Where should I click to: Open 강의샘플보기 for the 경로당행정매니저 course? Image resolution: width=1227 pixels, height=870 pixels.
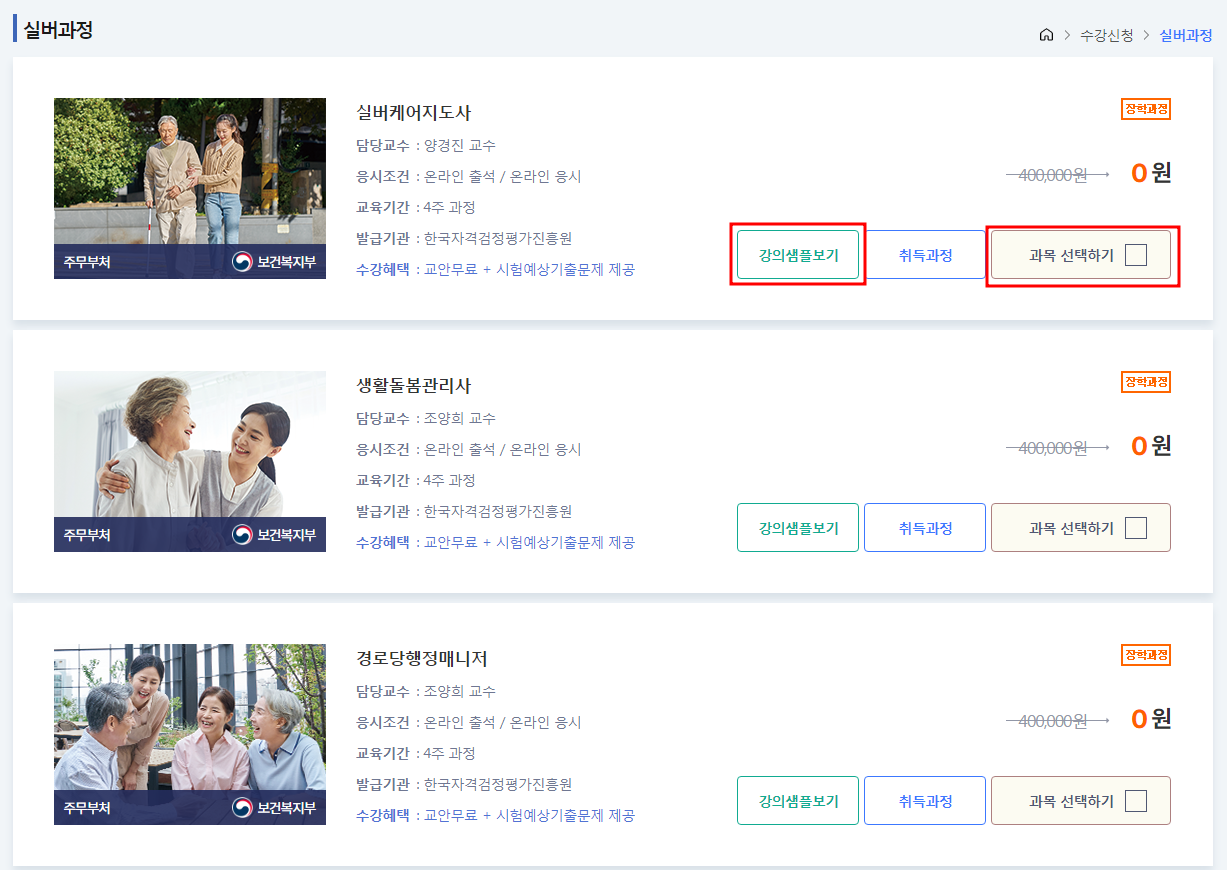point(797,800)
